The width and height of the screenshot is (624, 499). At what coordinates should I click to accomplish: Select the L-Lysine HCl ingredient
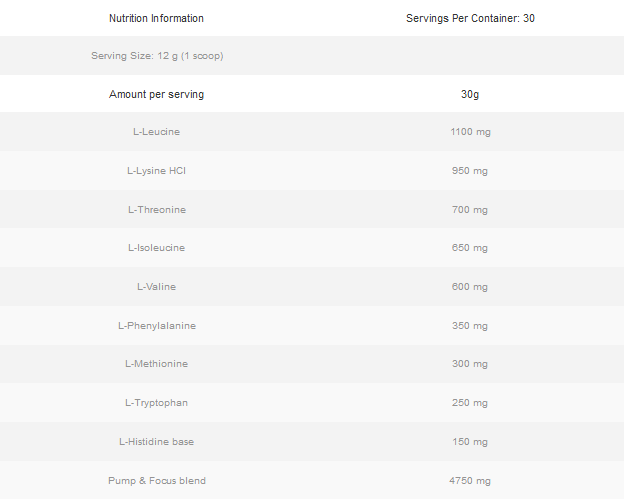coord(156,171)
